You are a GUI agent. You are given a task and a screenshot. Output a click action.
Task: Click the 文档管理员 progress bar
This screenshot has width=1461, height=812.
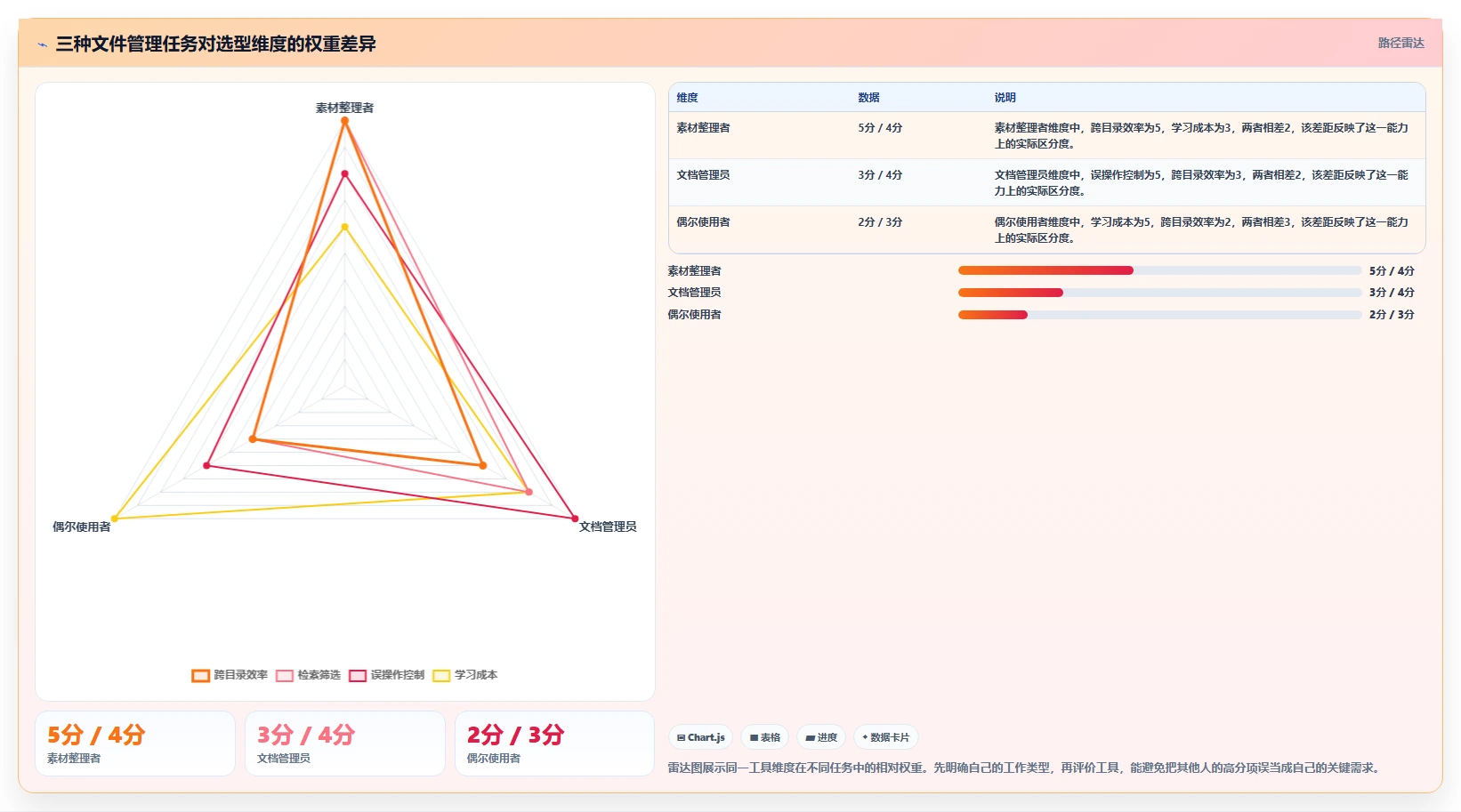1159,293
